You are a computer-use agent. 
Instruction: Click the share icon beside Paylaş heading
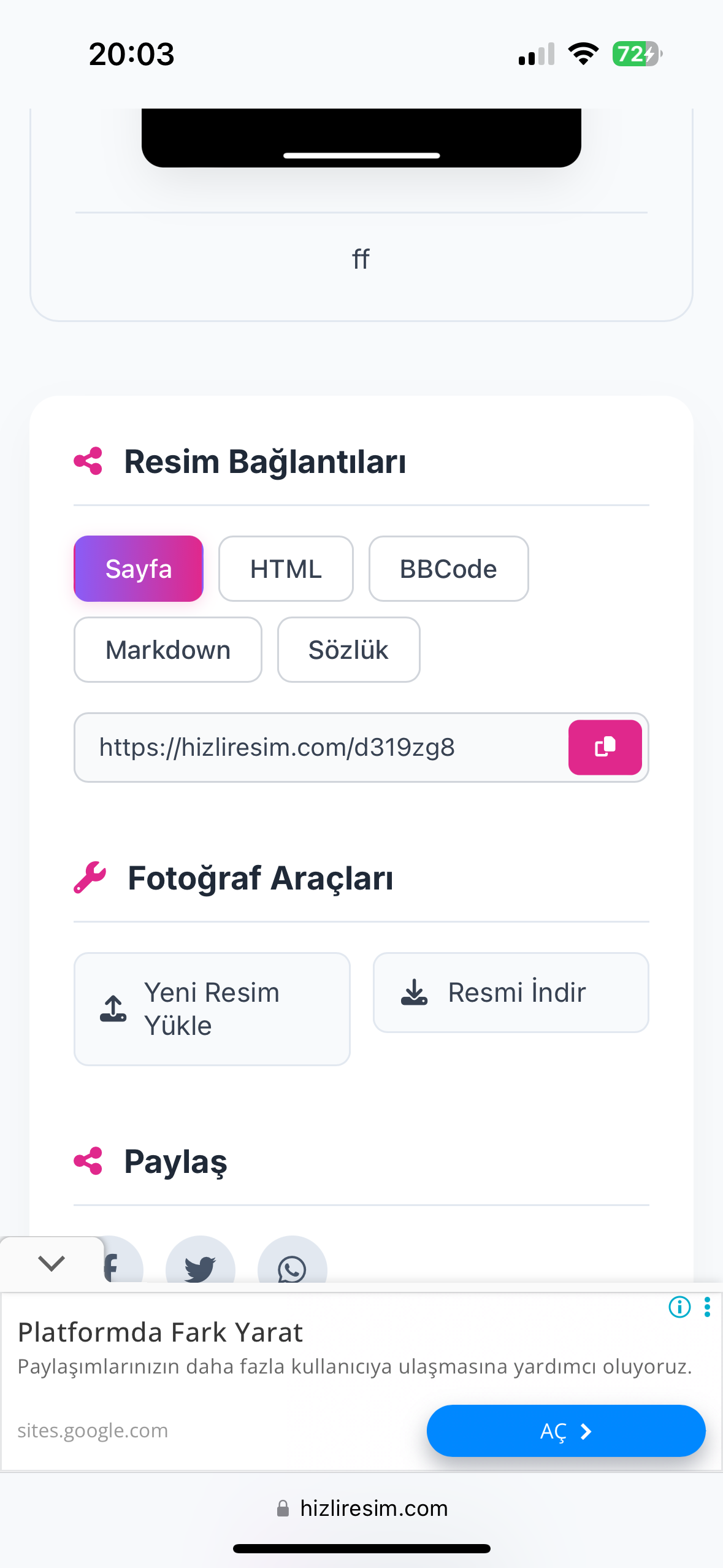coord(88,1161)
